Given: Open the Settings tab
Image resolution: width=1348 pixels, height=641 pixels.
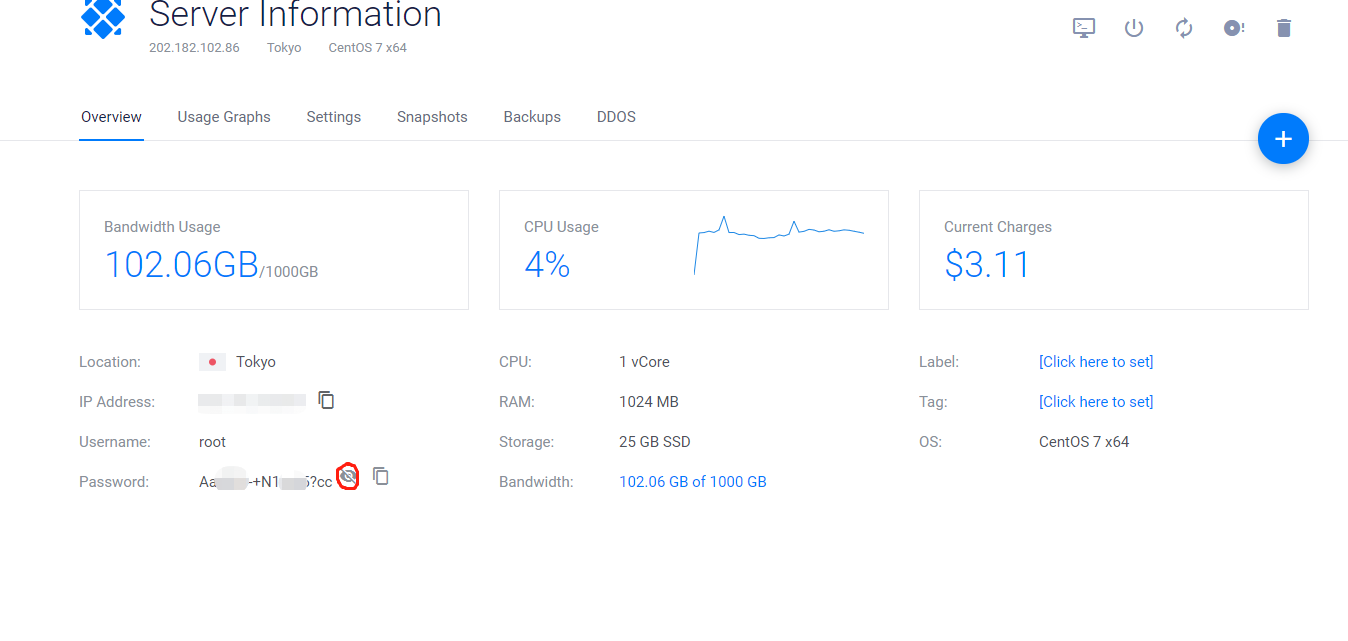Looking at the screenshot, I should point(333,117).
